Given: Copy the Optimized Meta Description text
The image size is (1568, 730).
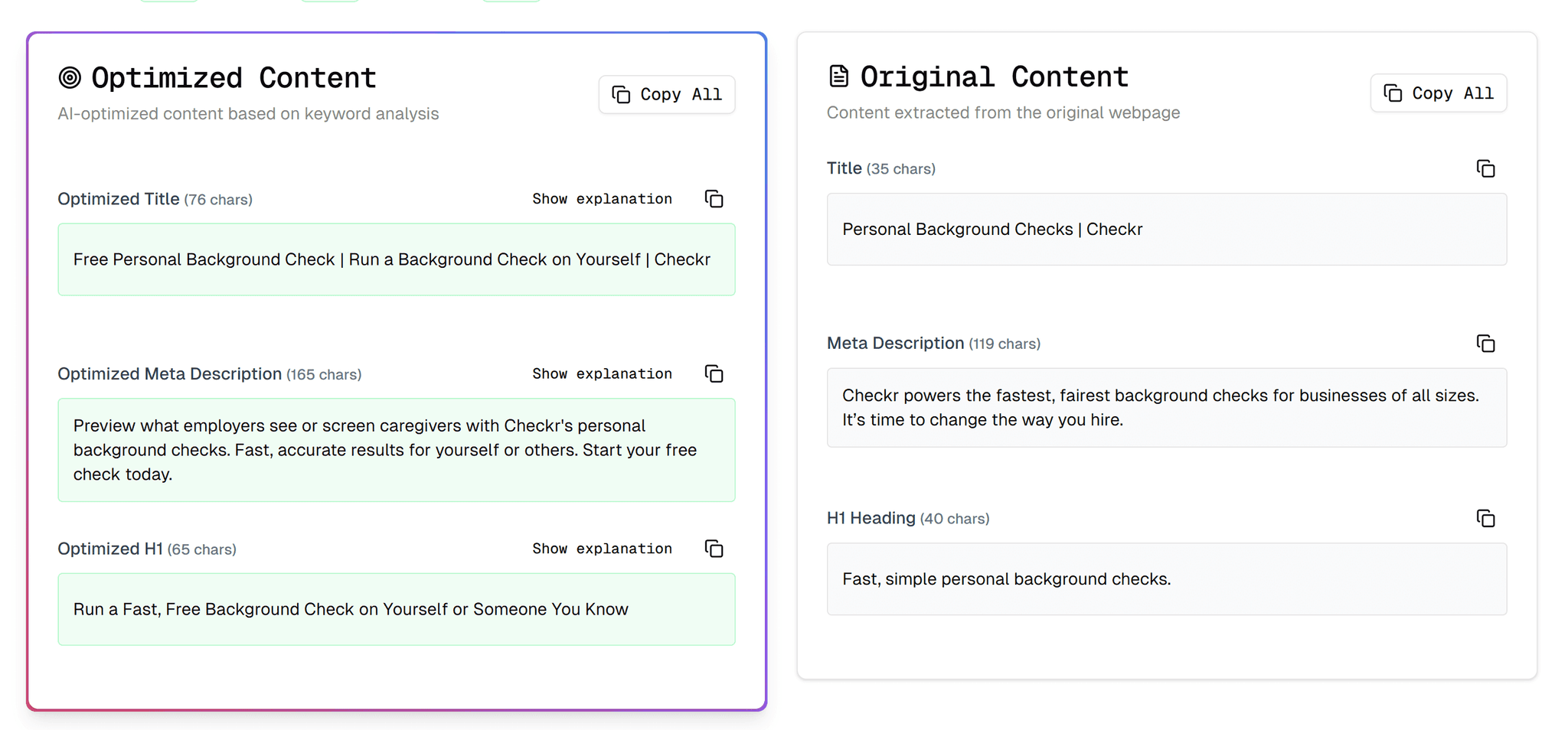Looking at the screenshot, I should tap(713, 373).
